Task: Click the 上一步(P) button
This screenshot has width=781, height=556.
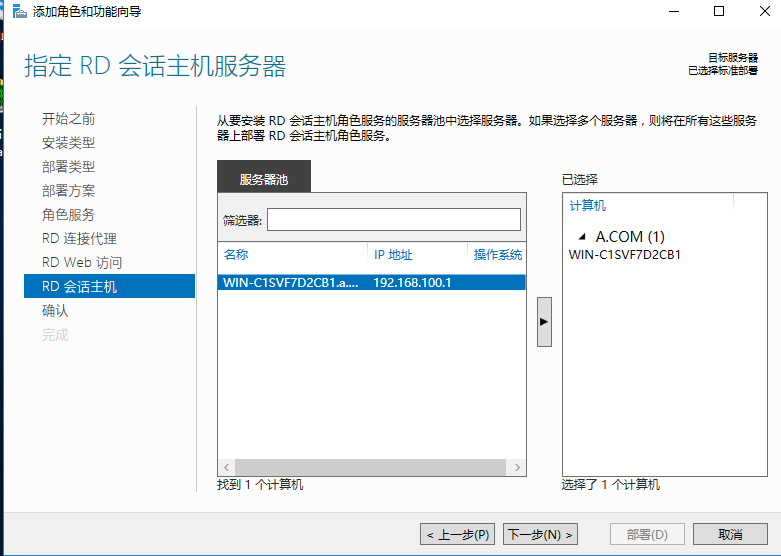Action: click(458, 535)
